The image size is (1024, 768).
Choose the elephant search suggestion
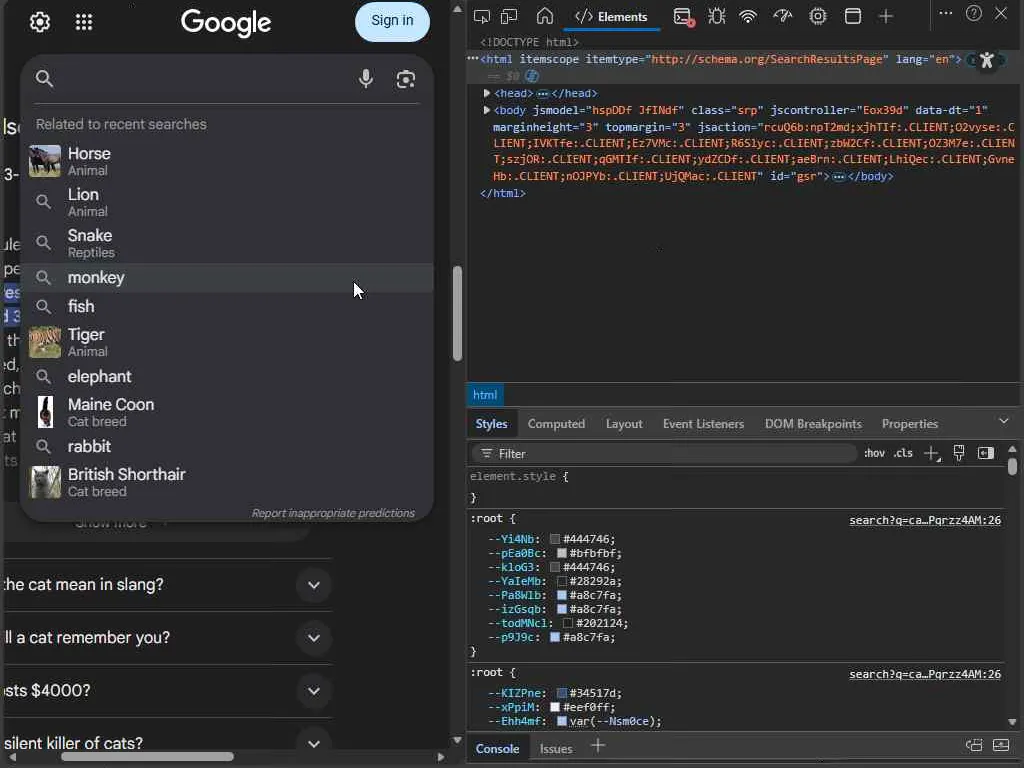(227, 377)
